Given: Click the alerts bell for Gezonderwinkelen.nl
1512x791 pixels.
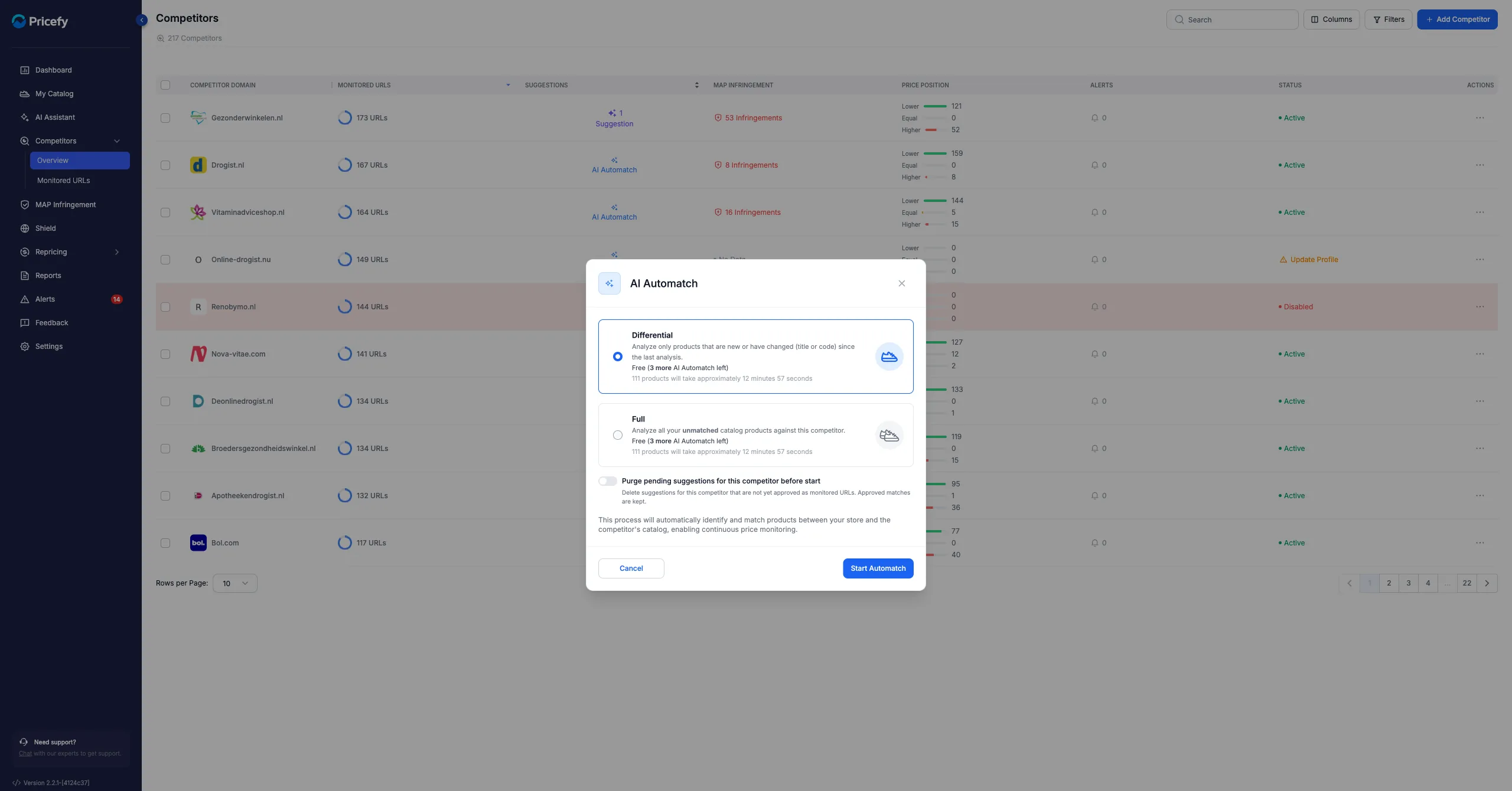Looking at the screenshot, I should point(1094,118).
